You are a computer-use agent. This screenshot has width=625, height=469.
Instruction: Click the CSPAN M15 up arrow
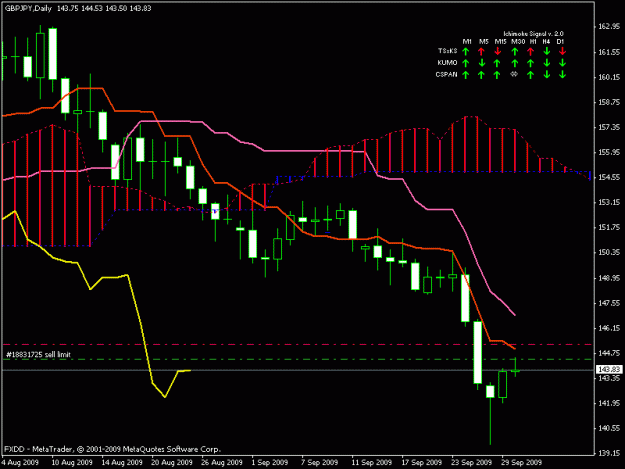[x=497, y=75]
